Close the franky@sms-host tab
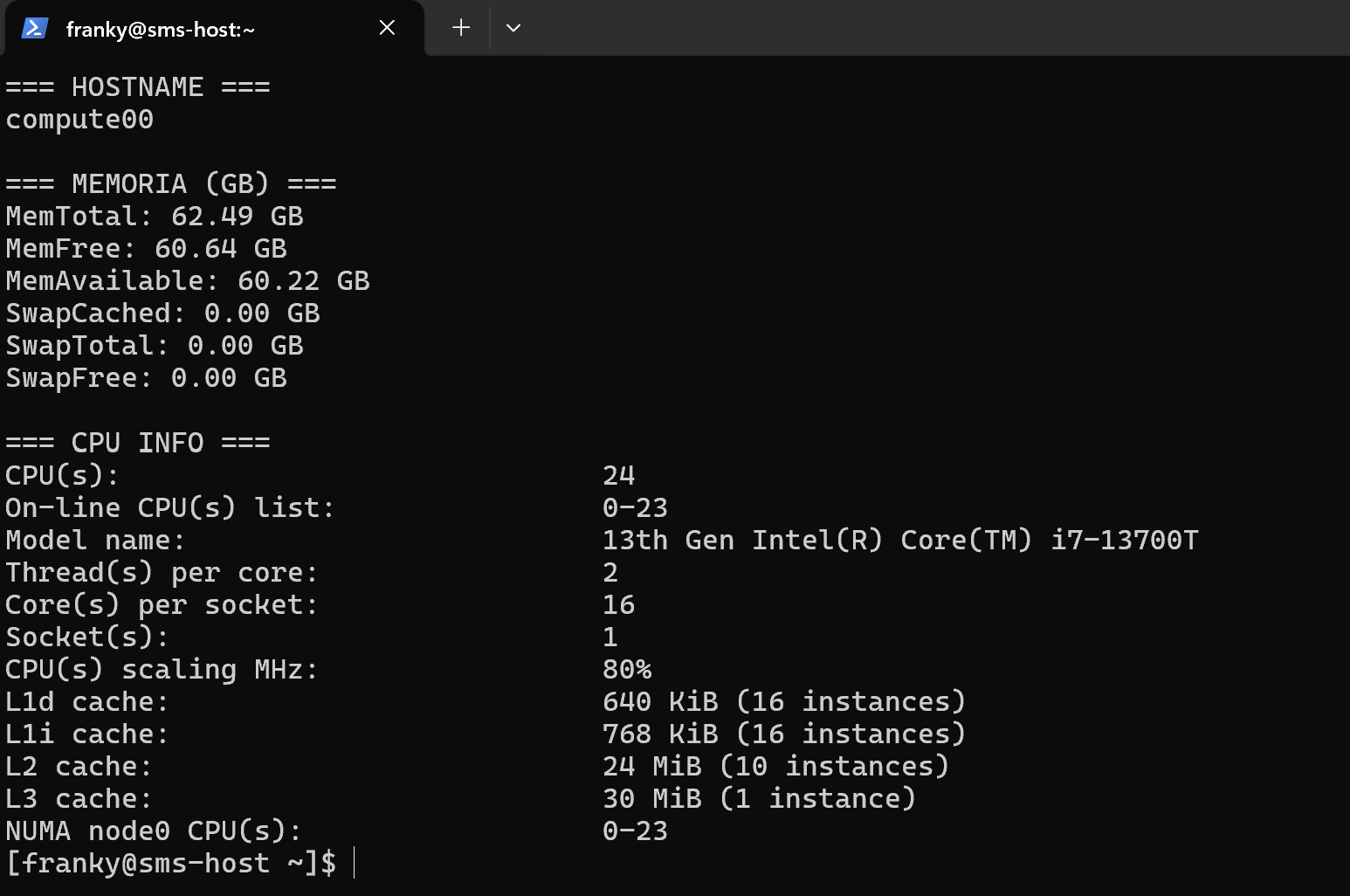 click(x=387, y=28)
